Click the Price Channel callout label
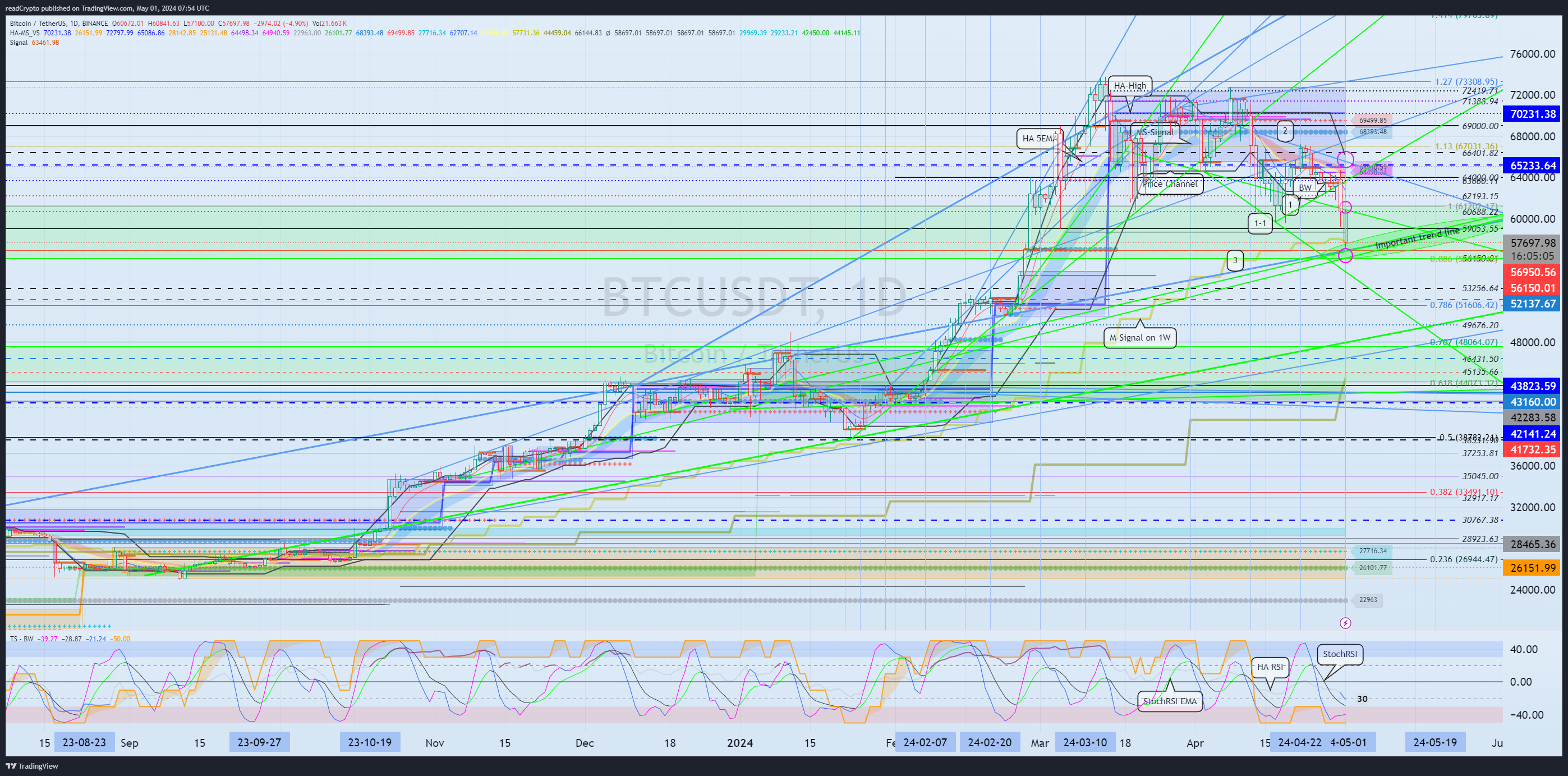This screenshot has height=776, width=1568. (1169, 184)
